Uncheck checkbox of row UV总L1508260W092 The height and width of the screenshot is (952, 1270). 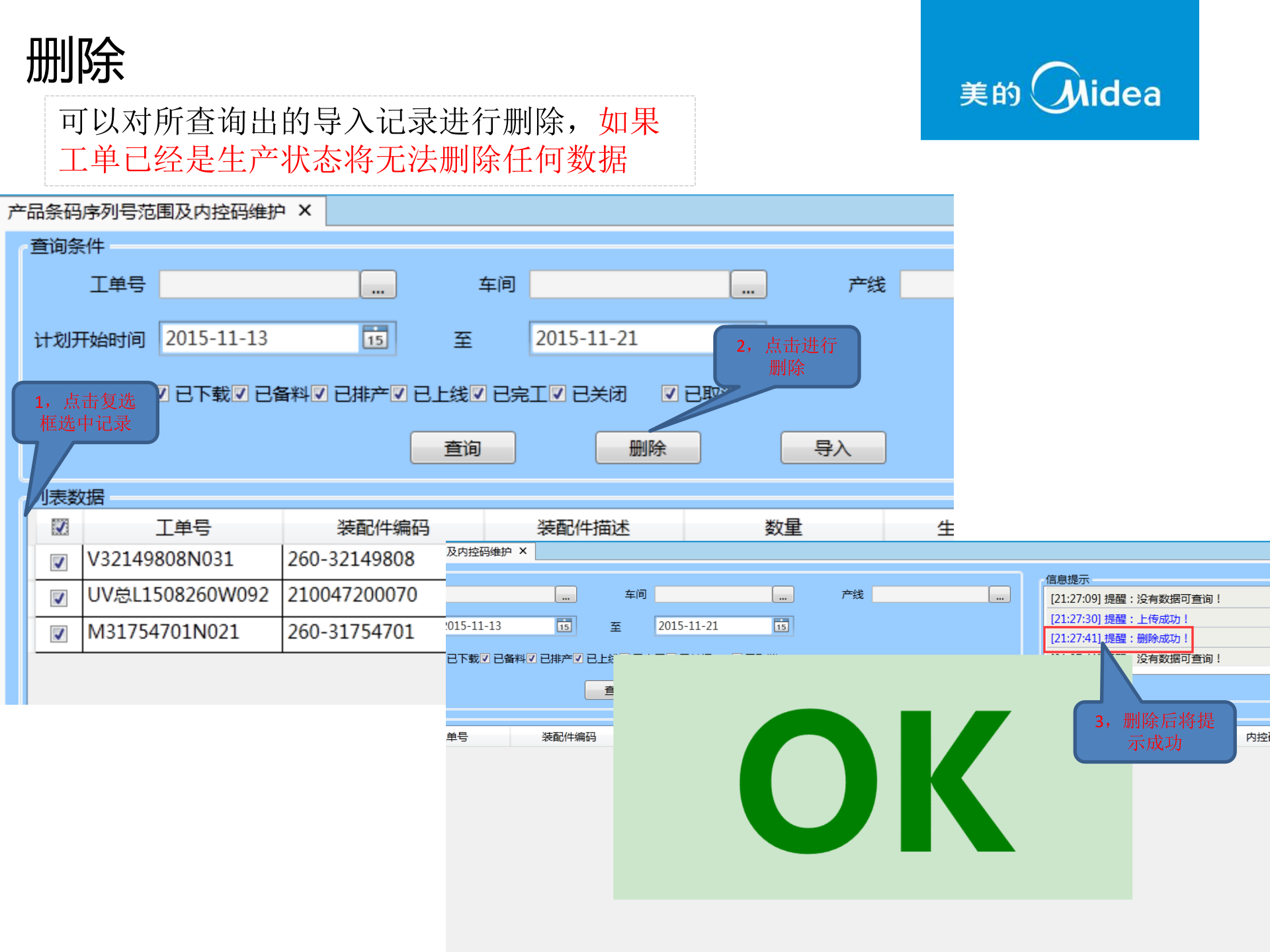58,597
